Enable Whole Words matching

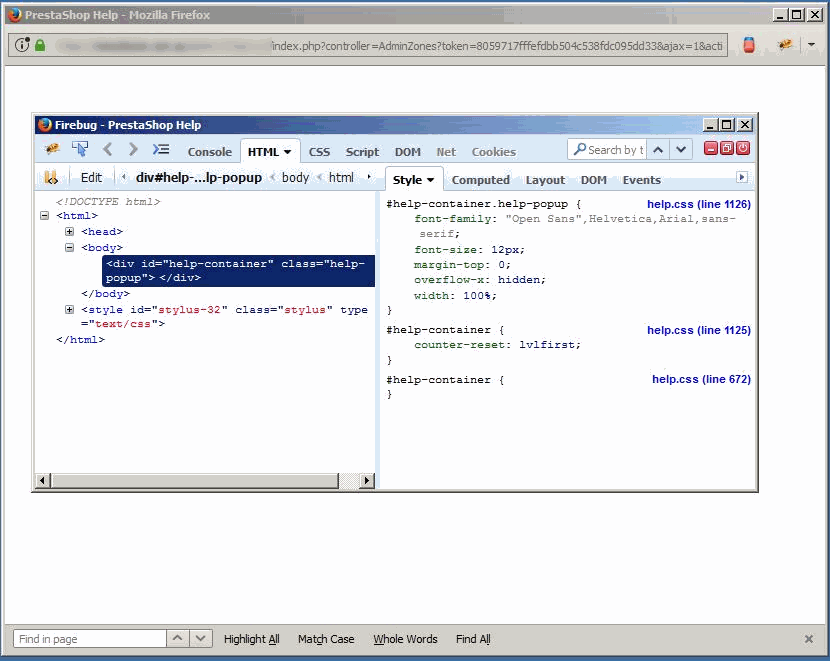point(405,639)
